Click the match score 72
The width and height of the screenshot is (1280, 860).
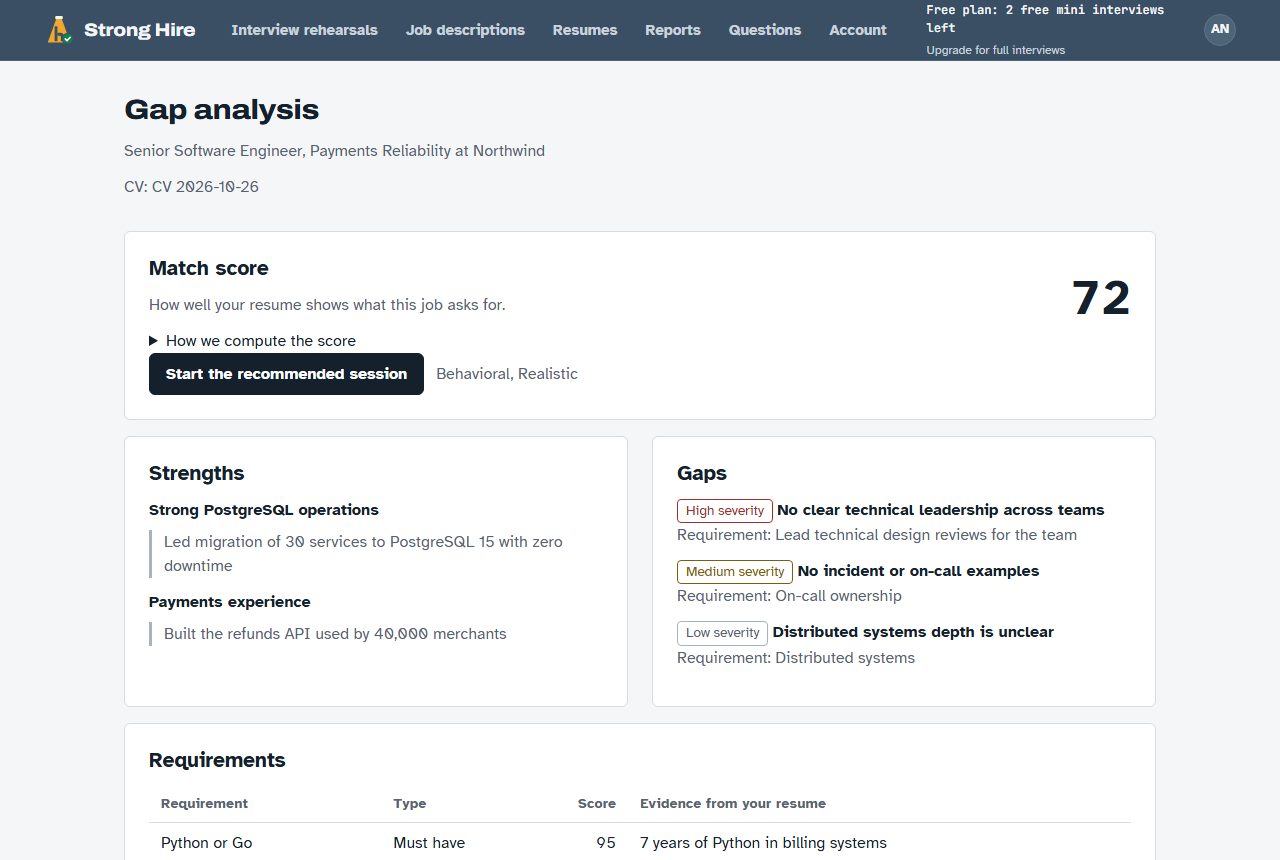[x=1101, y=298]
